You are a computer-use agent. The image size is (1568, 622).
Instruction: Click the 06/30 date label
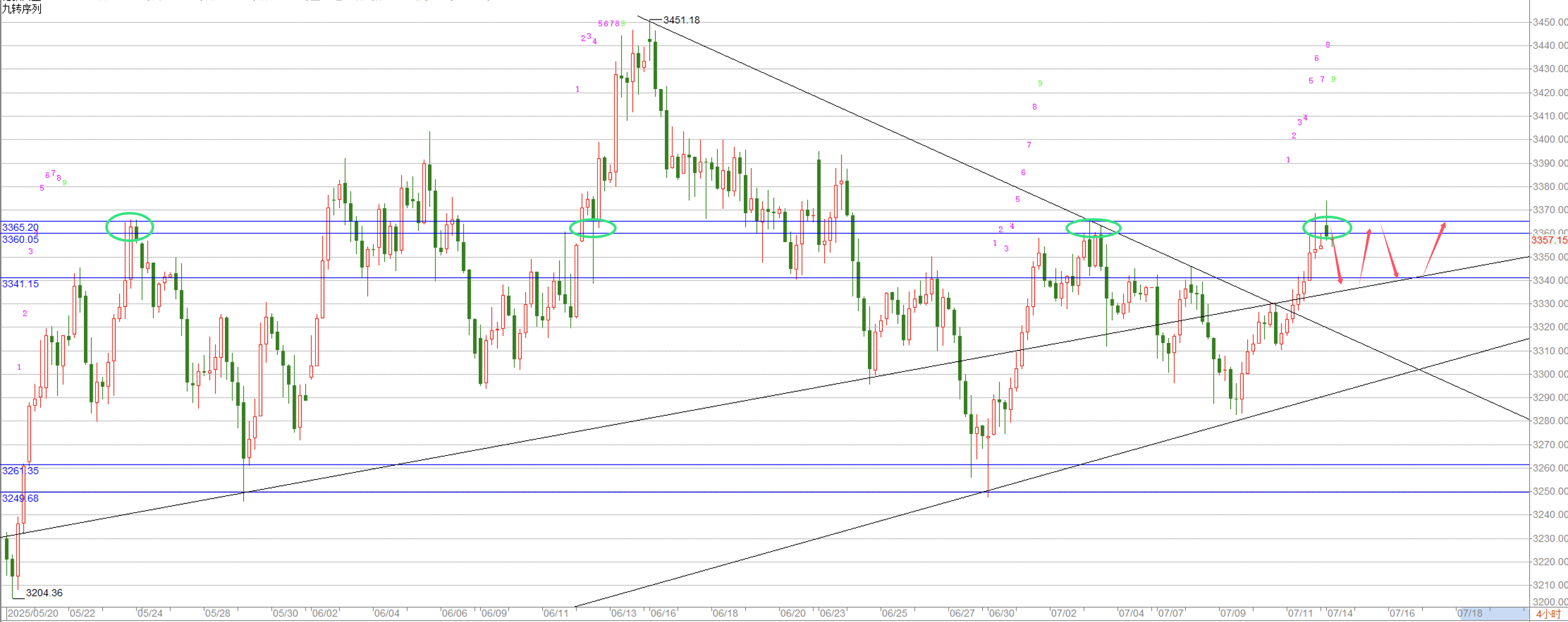tap(1002, 613)
